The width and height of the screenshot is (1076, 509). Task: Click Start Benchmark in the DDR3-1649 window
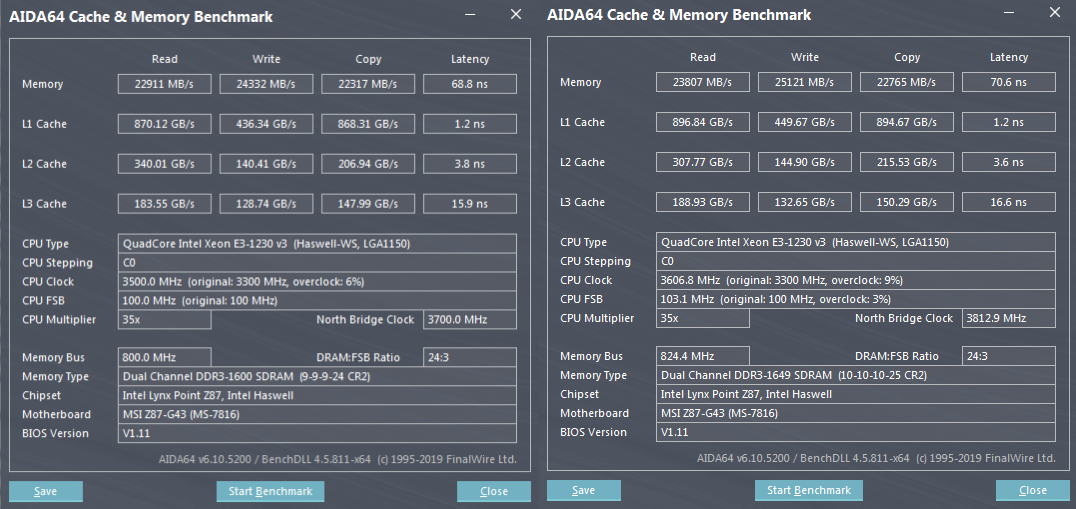pos(808,490)
